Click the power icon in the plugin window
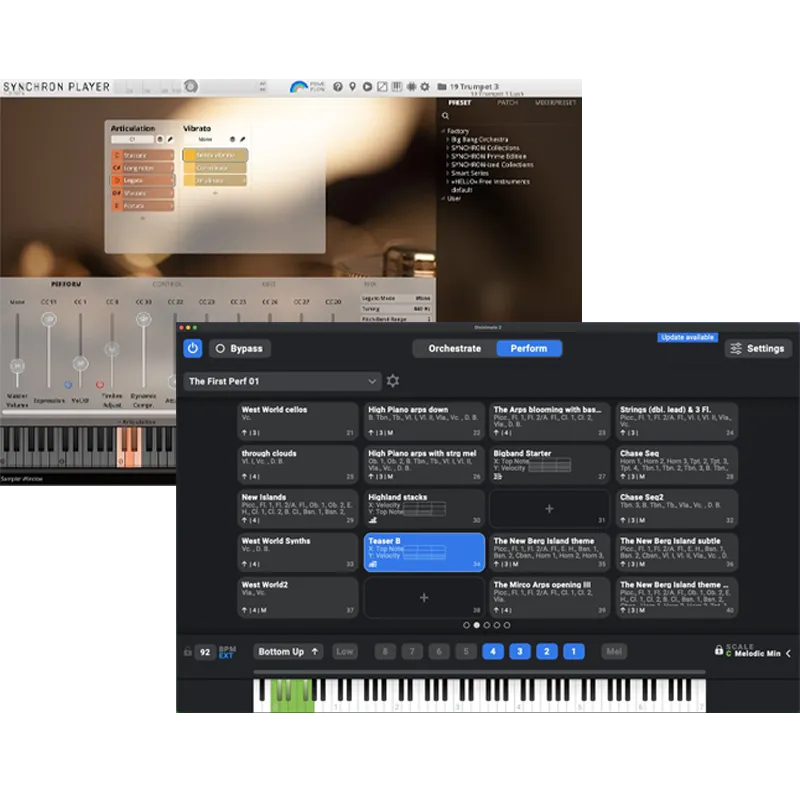 pyautogui.click(x=192, y=348)
